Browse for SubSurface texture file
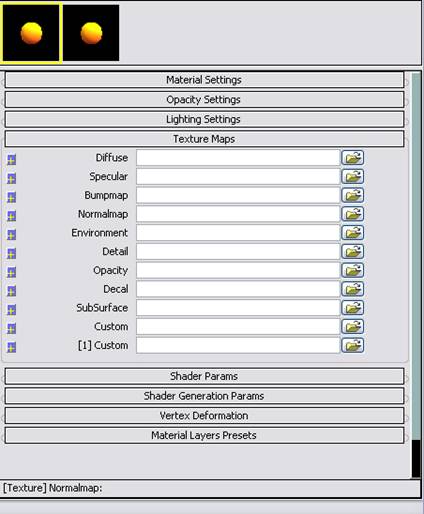 [x=353, y=308]
